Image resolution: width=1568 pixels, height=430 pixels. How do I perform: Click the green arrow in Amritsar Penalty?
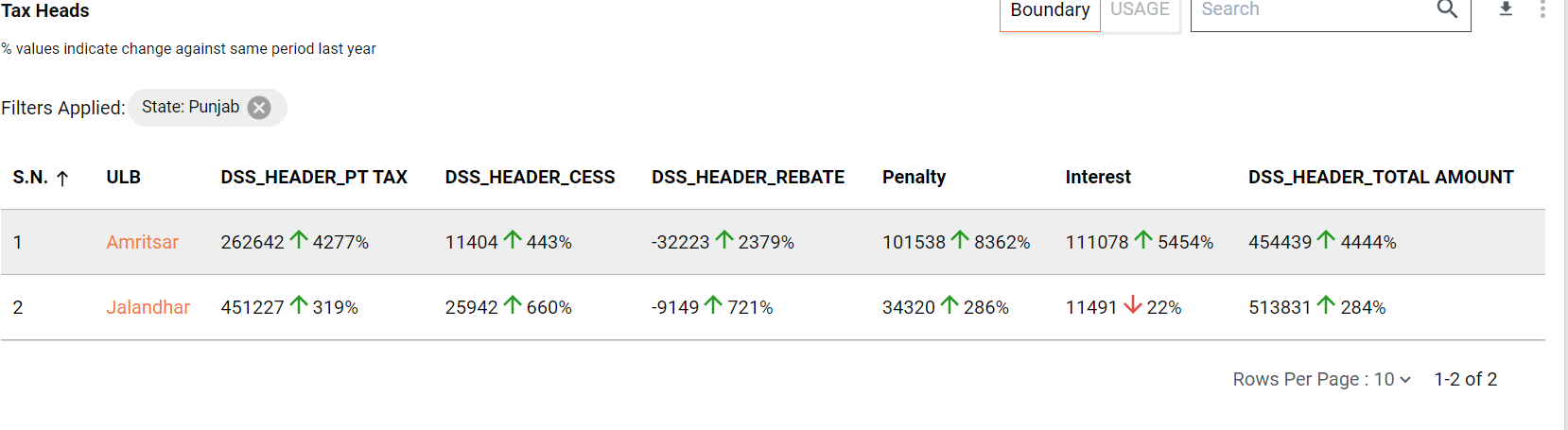tap(960, 240)
